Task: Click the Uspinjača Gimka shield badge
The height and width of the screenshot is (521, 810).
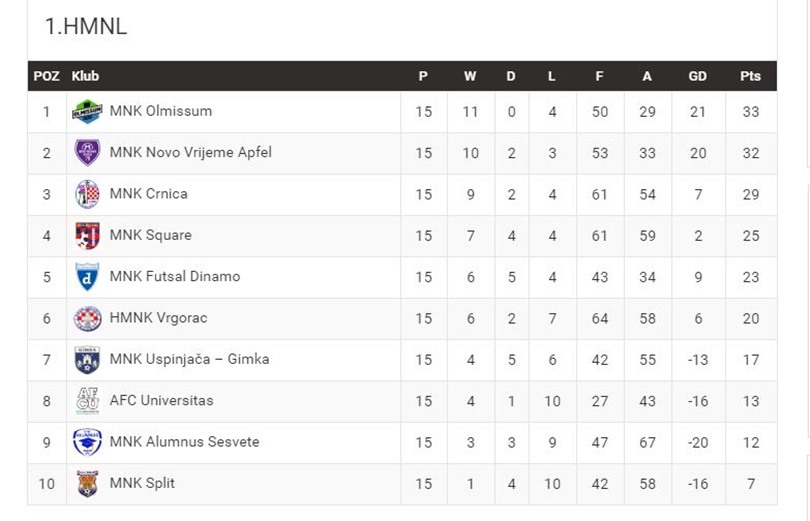Action: (87, 360)
